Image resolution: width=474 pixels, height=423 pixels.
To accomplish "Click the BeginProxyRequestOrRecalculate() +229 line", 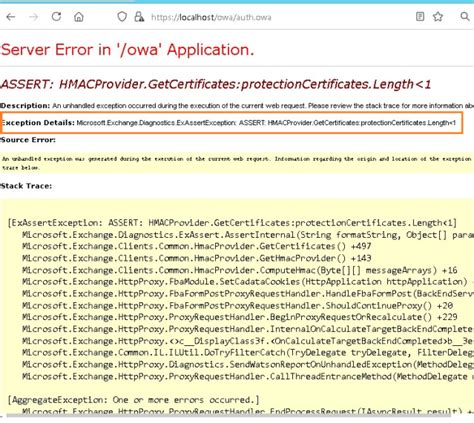I will pyautogui.click(x=240, y=317).
